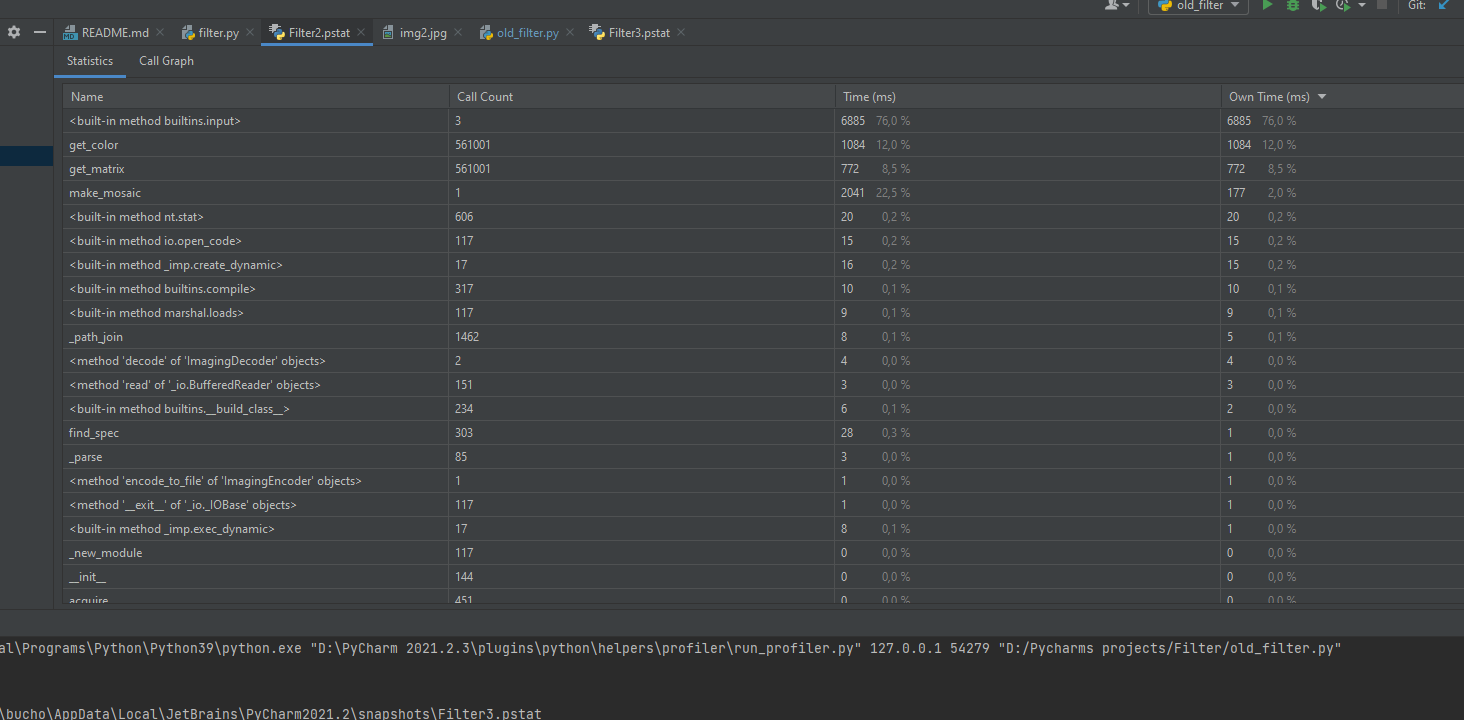Image resolution: width=1464 pixels, height=720 pixels.
Task: Open dropdown arrow next to profiler icon
Action: click(1362, 6)
